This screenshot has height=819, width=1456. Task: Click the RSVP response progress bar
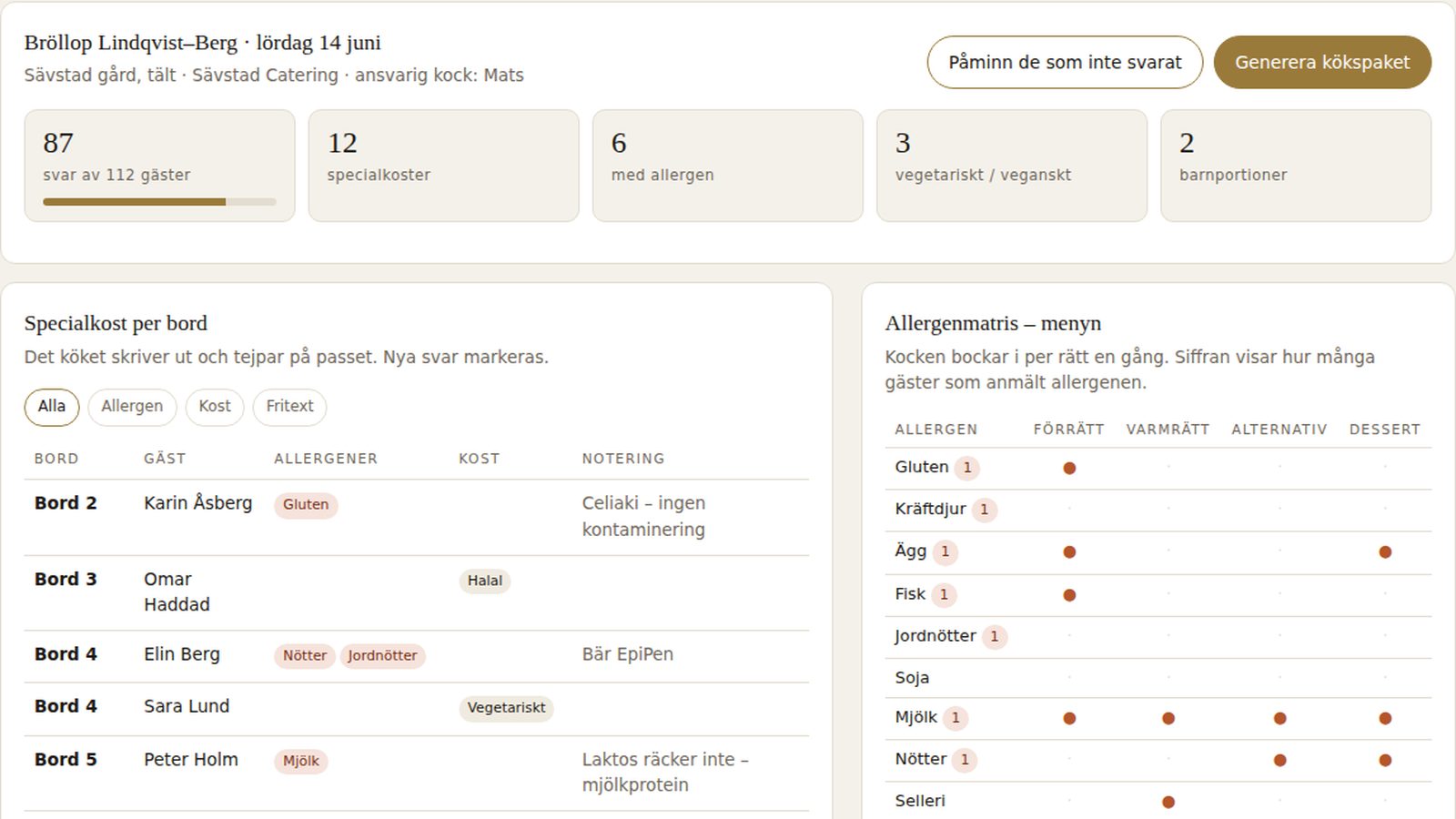click(159, 202)
